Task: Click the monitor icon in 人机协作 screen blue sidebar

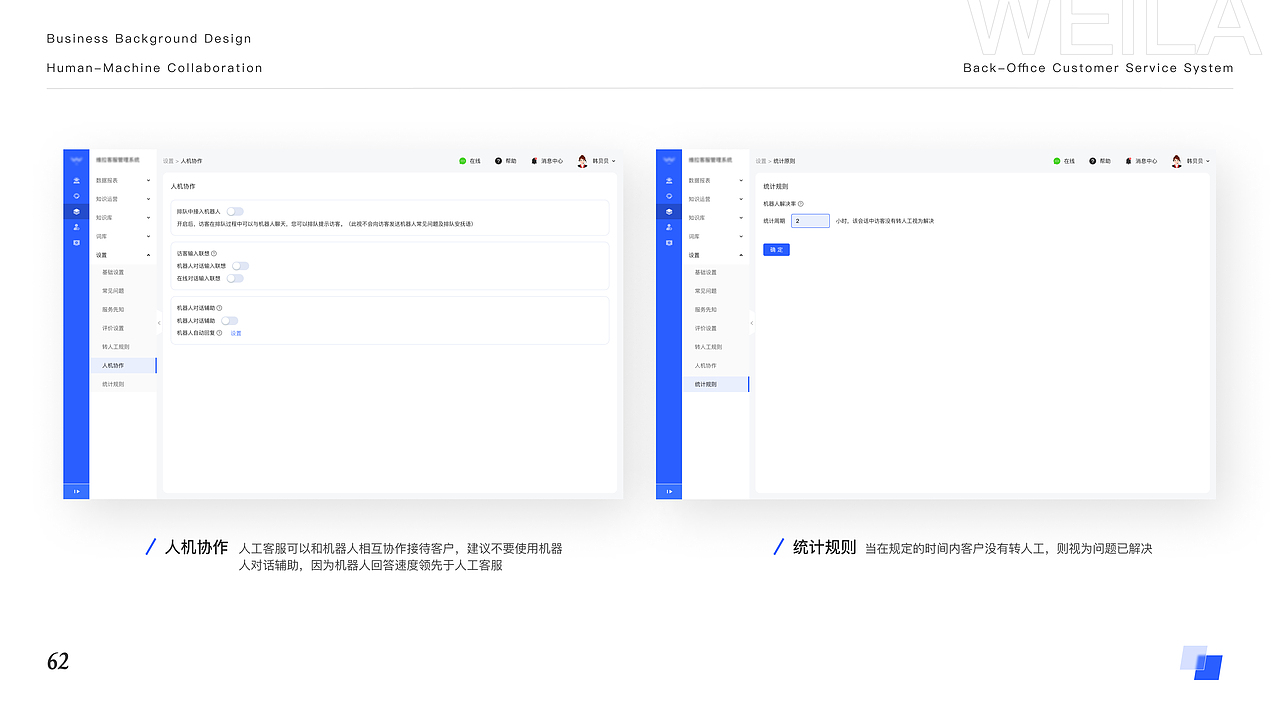Action: (76, 242)
